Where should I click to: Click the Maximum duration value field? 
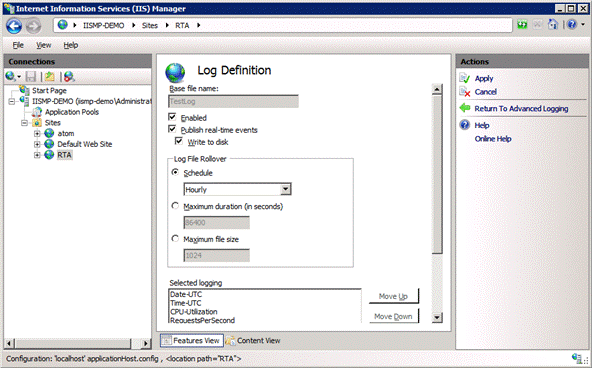point(216,222)
